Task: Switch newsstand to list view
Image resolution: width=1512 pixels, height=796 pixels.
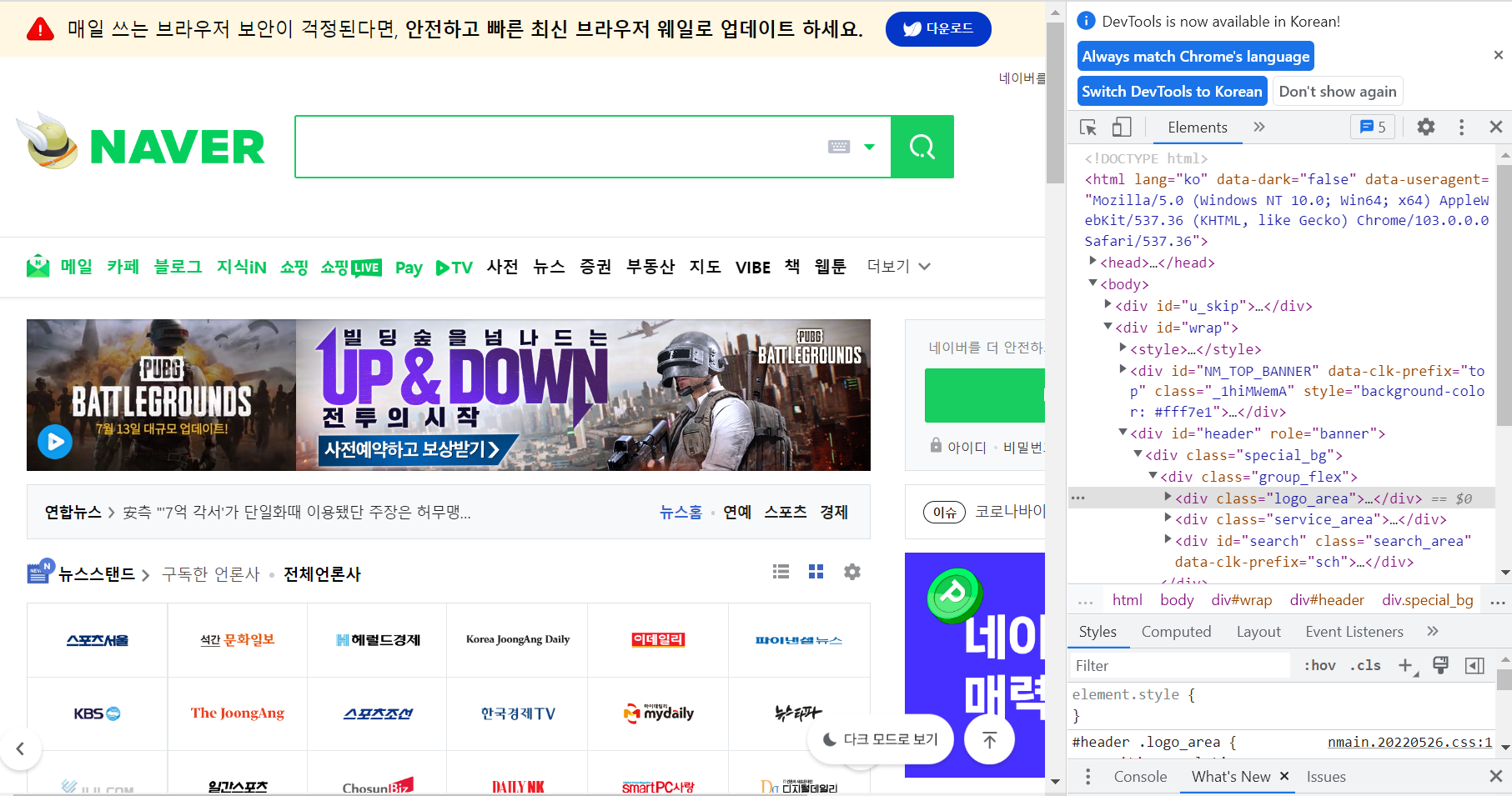Action: tap(781, 572)
